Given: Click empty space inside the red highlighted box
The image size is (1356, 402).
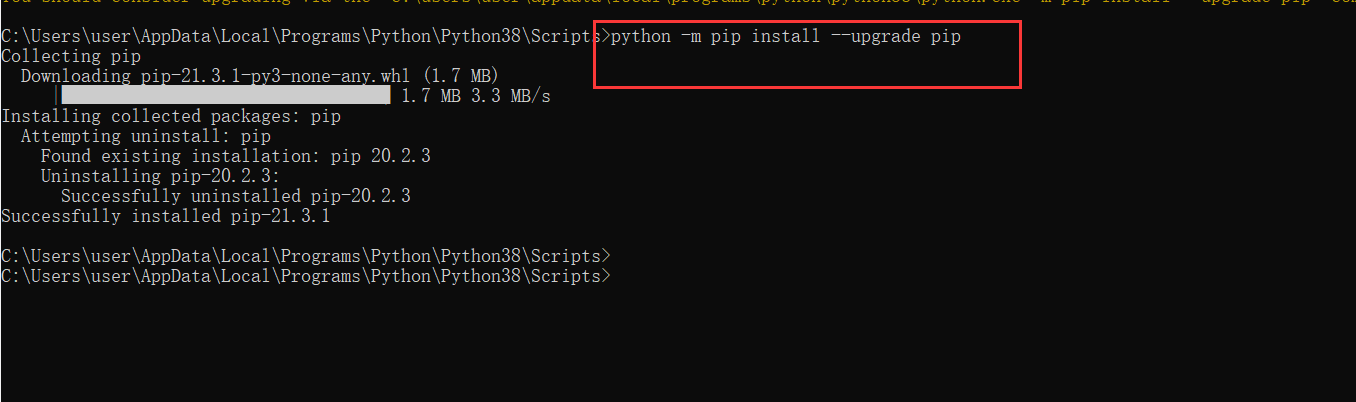Looking at the screenshot, I should point(808,67).
